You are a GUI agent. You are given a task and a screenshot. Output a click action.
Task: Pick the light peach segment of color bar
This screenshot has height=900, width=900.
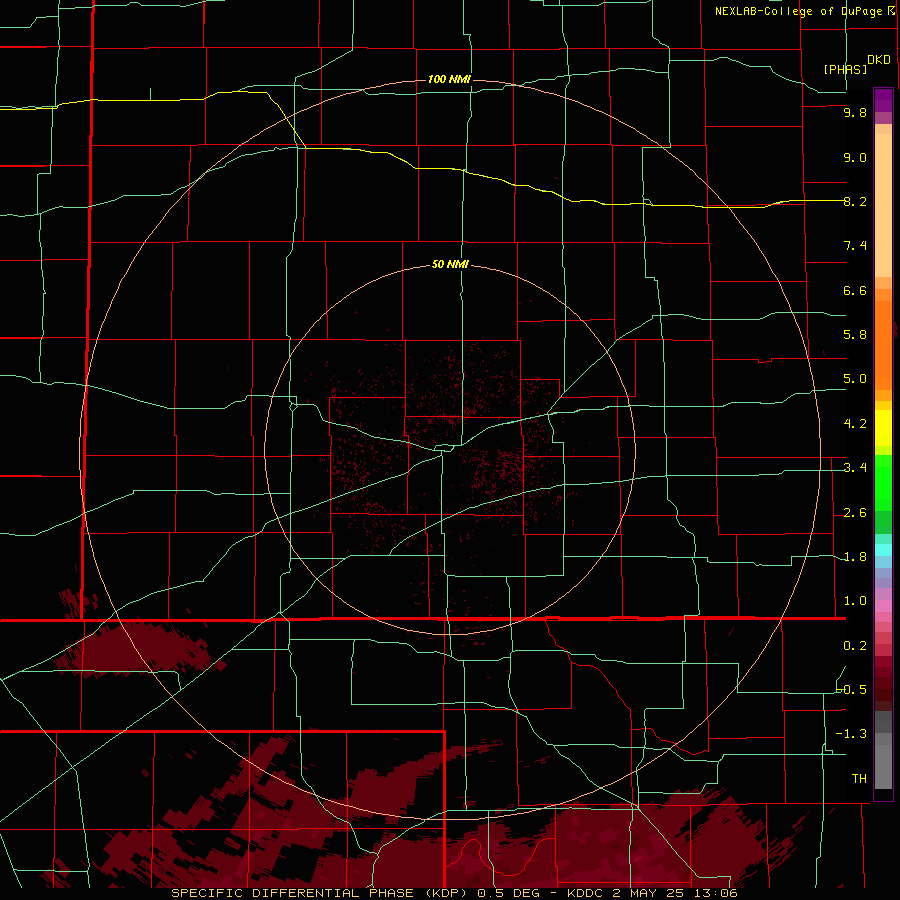pyautogui.click(x=883, y=204)
